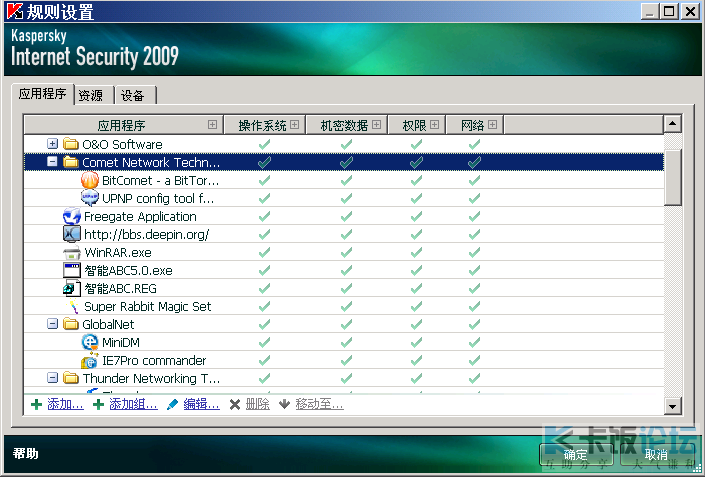The width and height of the screenshot is (705, 477).
Task: Click the IE7Pro commander icon
Action: pos(89,360)
